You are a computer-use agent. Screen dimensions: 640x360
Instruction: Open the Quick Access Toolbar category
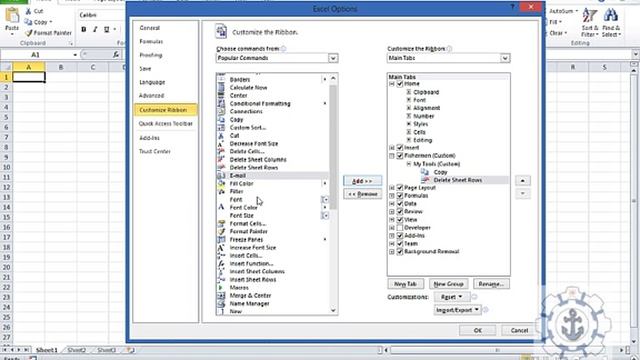click(165, 123)
